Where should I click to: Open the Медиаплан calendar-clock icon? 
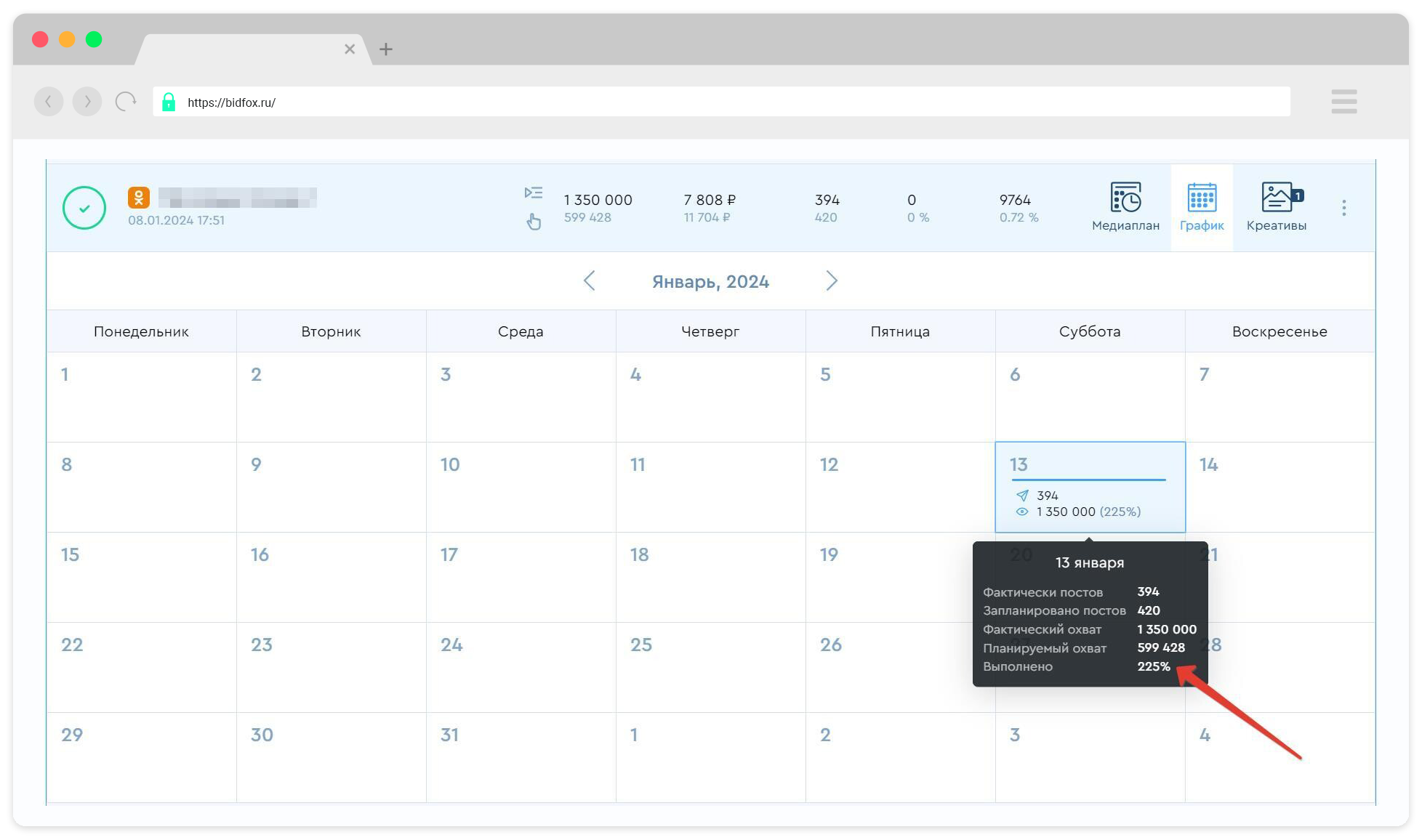pos(1125,198)
